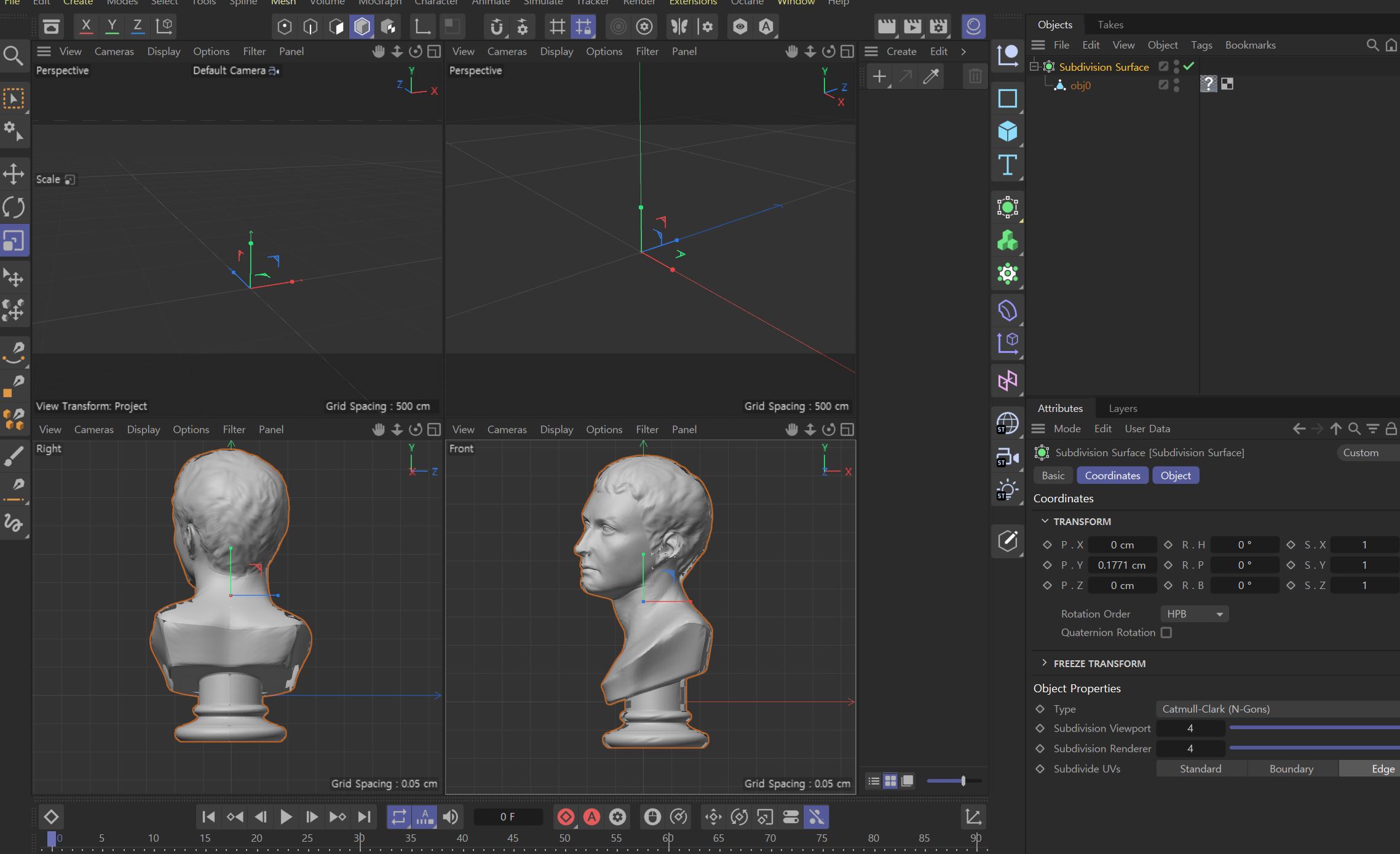The image size is (1400, 854).
Task: Toggle X axis lock
Action: coord(86,26)
